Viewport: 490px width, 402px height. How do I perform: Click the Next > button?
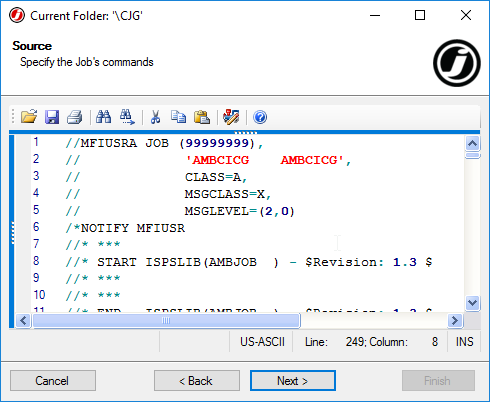(x=293, y=381)
